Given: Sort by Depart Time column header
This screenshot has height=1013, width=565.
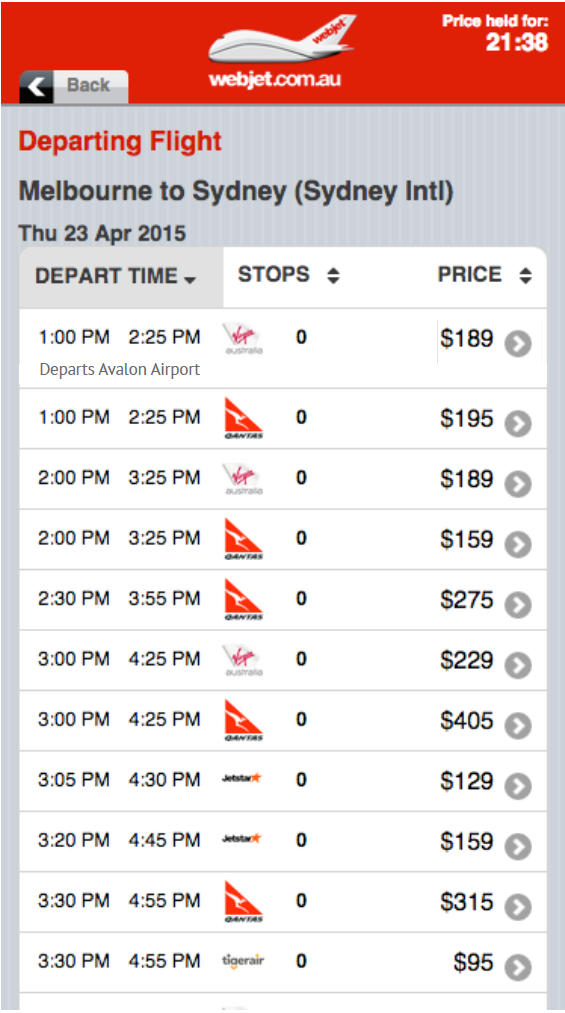Looking at the screenshot, I should [121, 277].
